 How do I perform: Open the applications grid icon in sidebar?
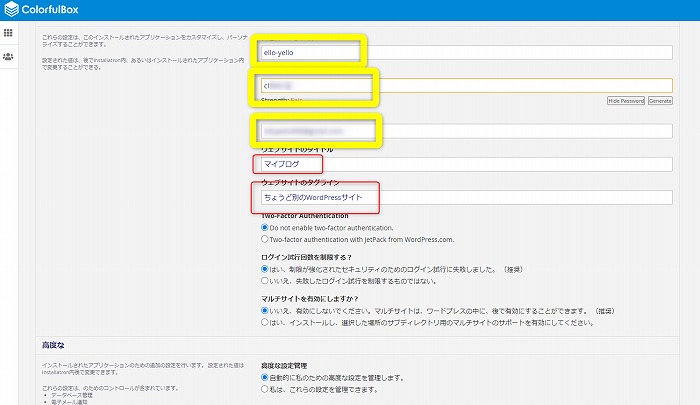point(8,34)
